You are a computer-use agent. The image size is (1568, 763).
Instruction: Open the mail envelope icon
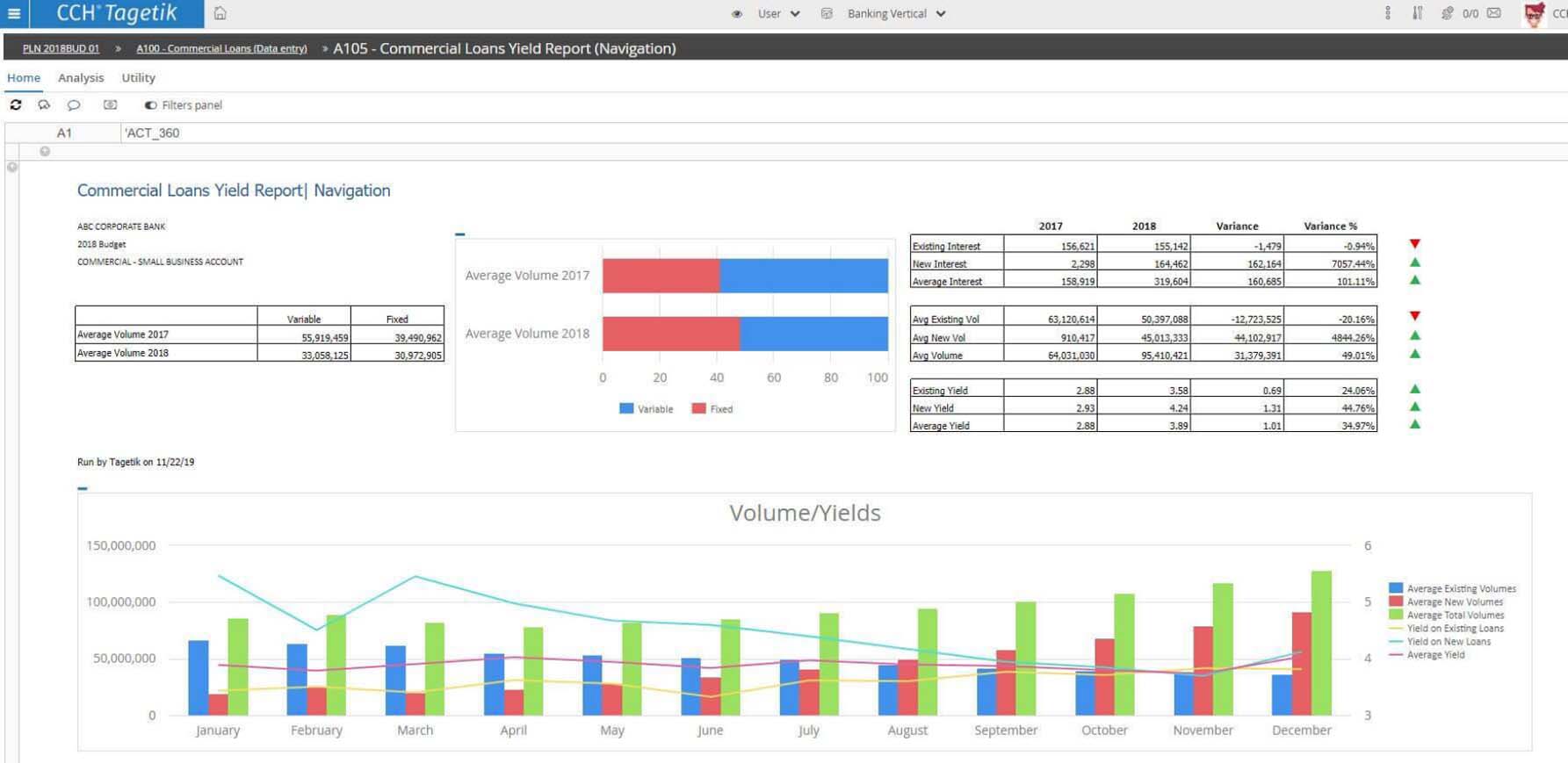point(1493,13)
